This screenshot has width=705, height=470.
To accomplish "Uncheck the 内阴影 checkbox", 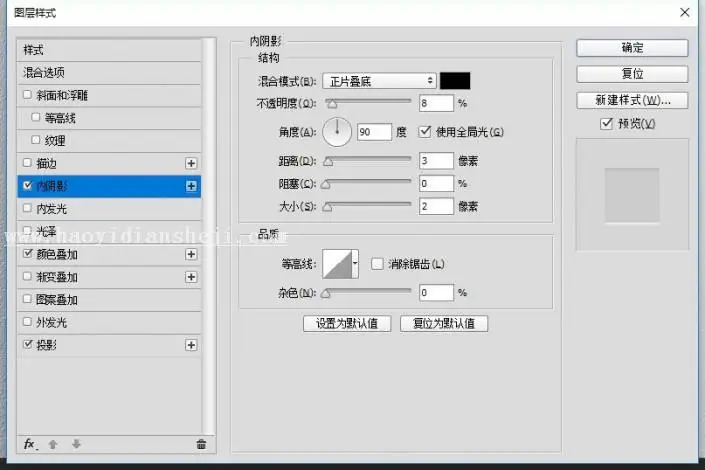I will (x=27, y=185).
